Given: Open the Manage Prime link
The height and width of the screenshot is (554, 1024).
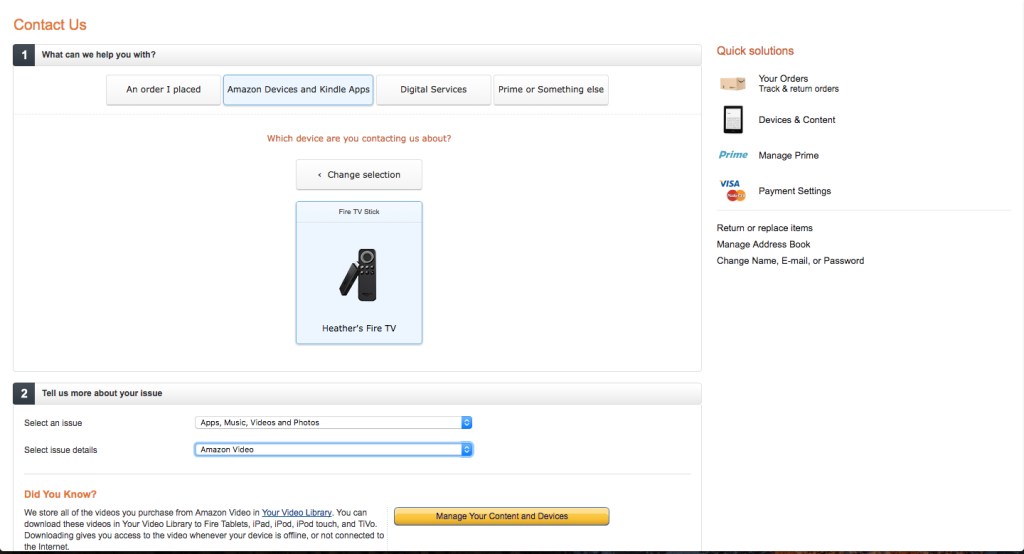Looking at the screenshot, I should [788, 156].
